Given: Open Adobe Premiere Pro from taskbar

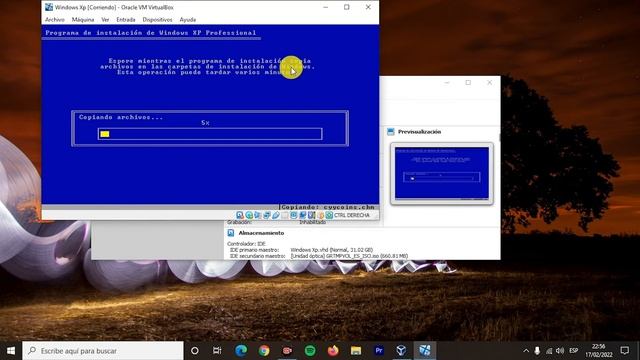Looking at the screenshot, I should point(379,351).
